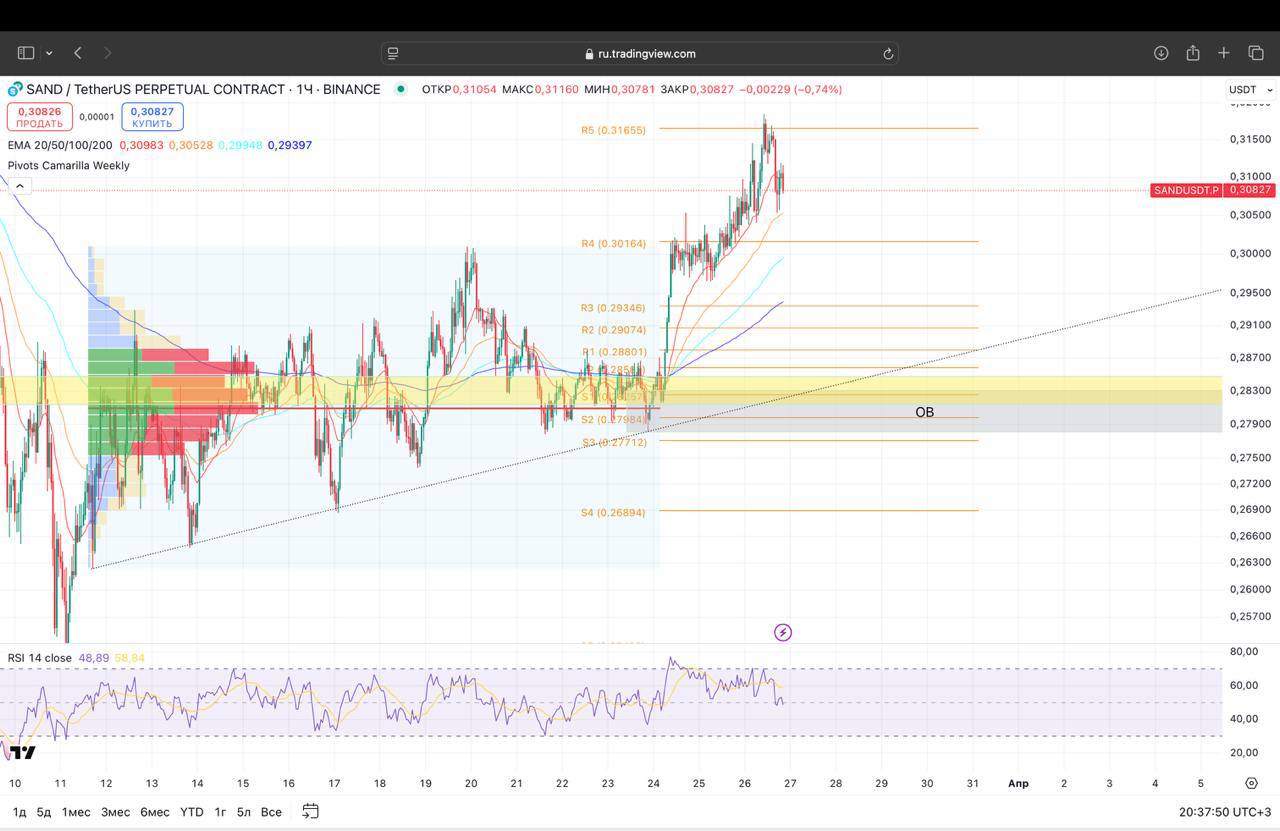Set range to 1мес
Image resolution: width=1280 pixels, height=831 pixels.
(x=76, y=811)
